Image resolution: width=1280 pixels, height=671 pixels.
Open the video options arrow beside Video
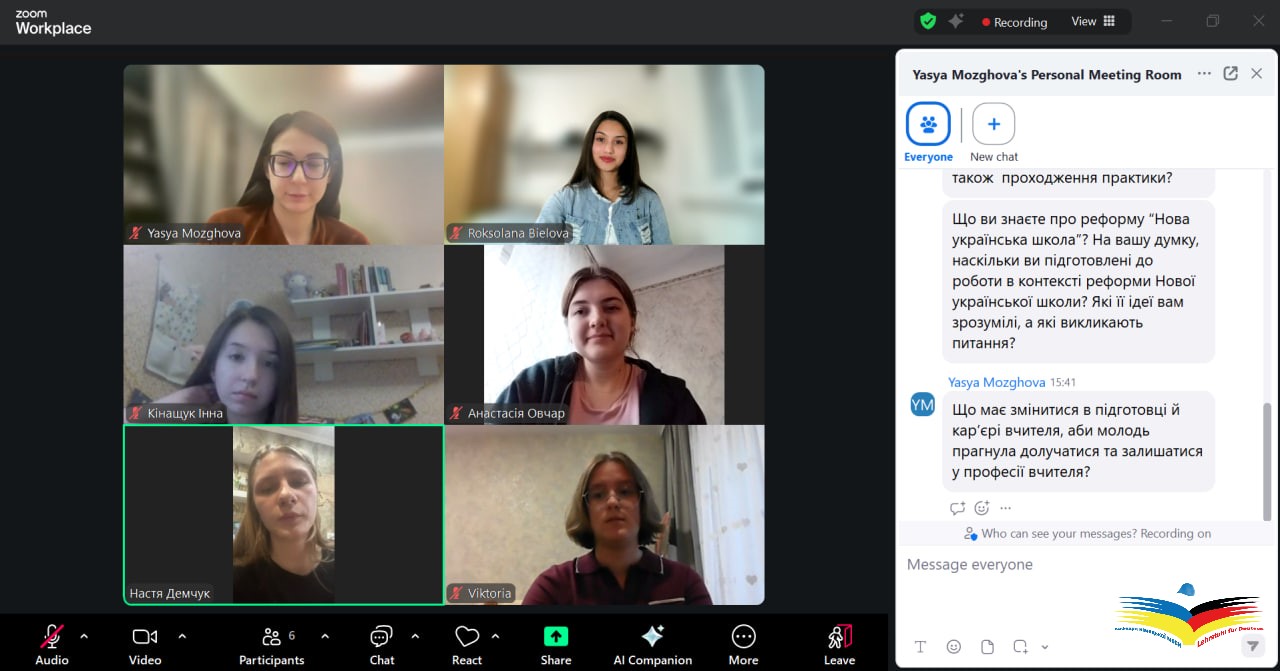(182, 636)
